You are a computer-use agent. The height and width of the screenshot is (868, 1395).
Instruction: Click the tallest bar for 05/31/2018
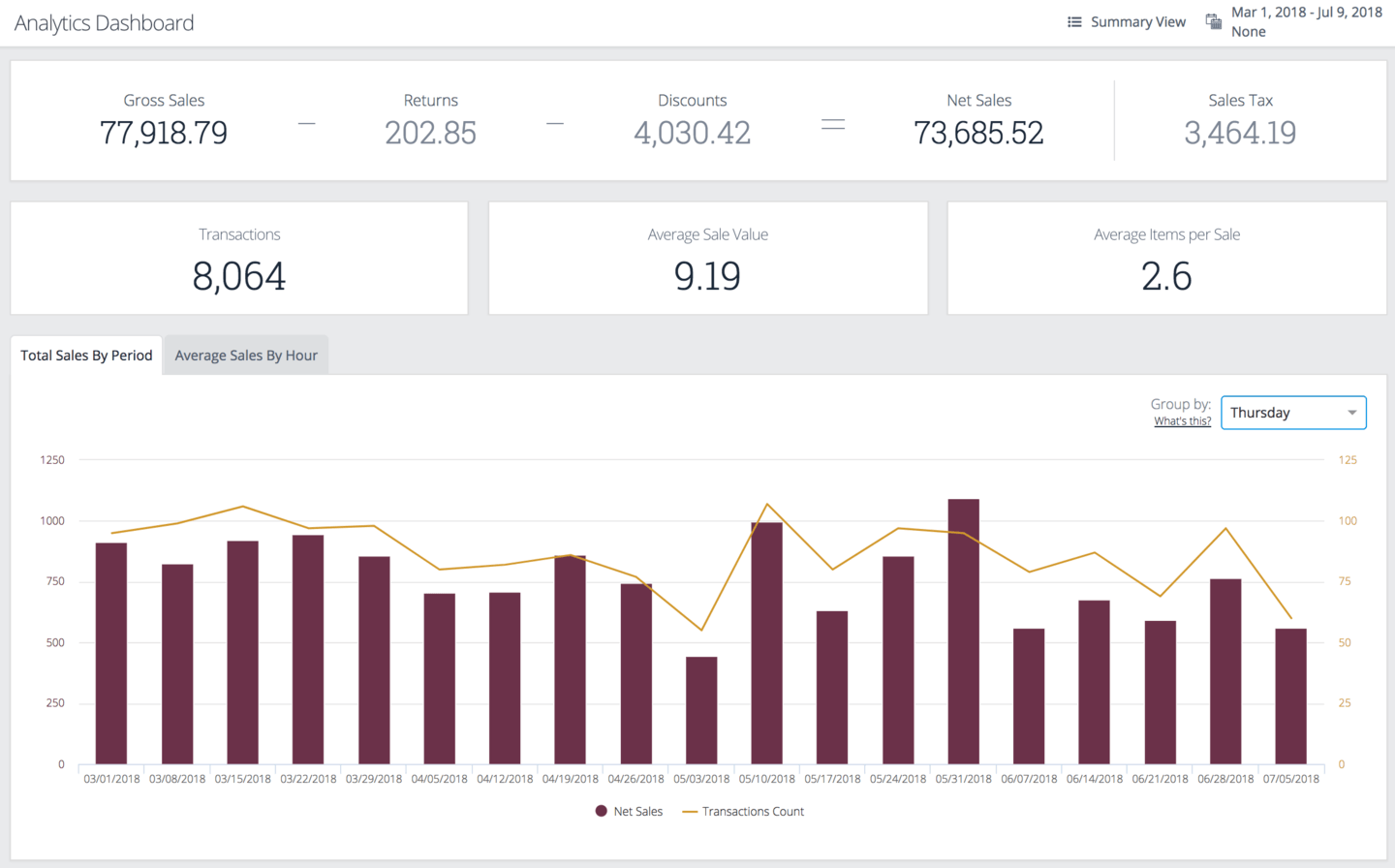point(963,630)
